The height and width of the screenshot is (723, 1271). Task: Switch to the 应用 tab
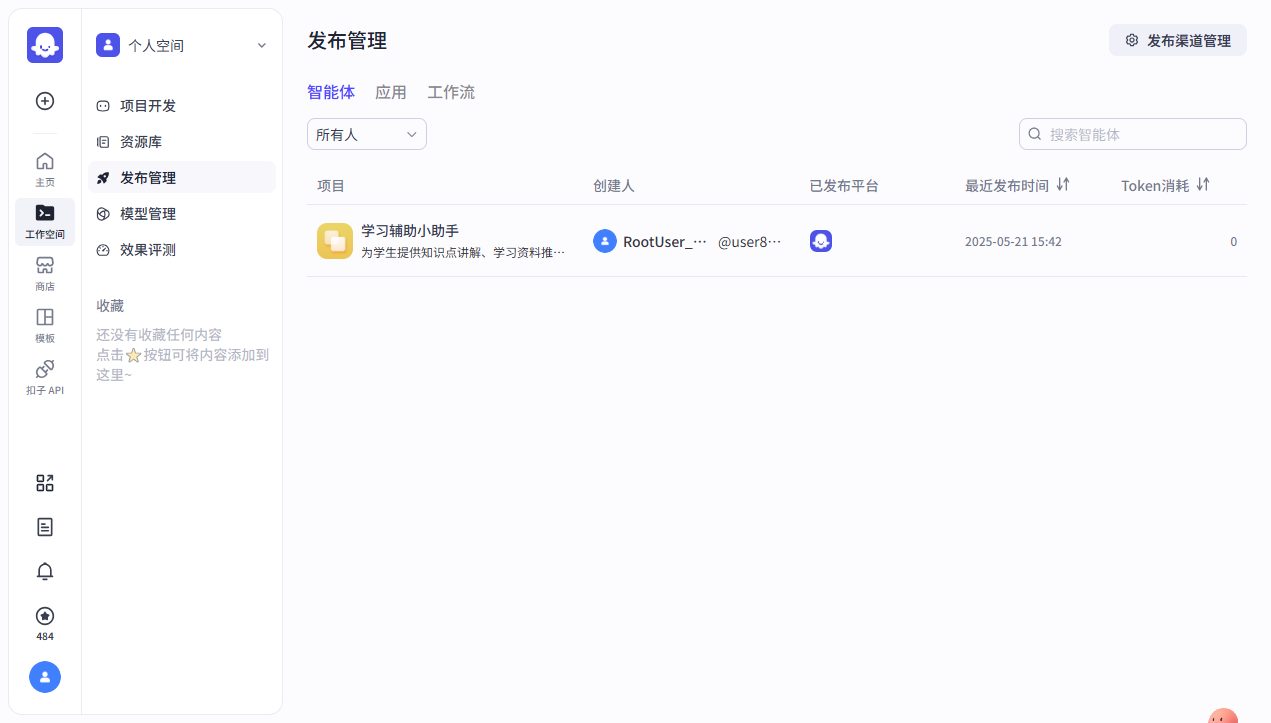coord(391,92)
